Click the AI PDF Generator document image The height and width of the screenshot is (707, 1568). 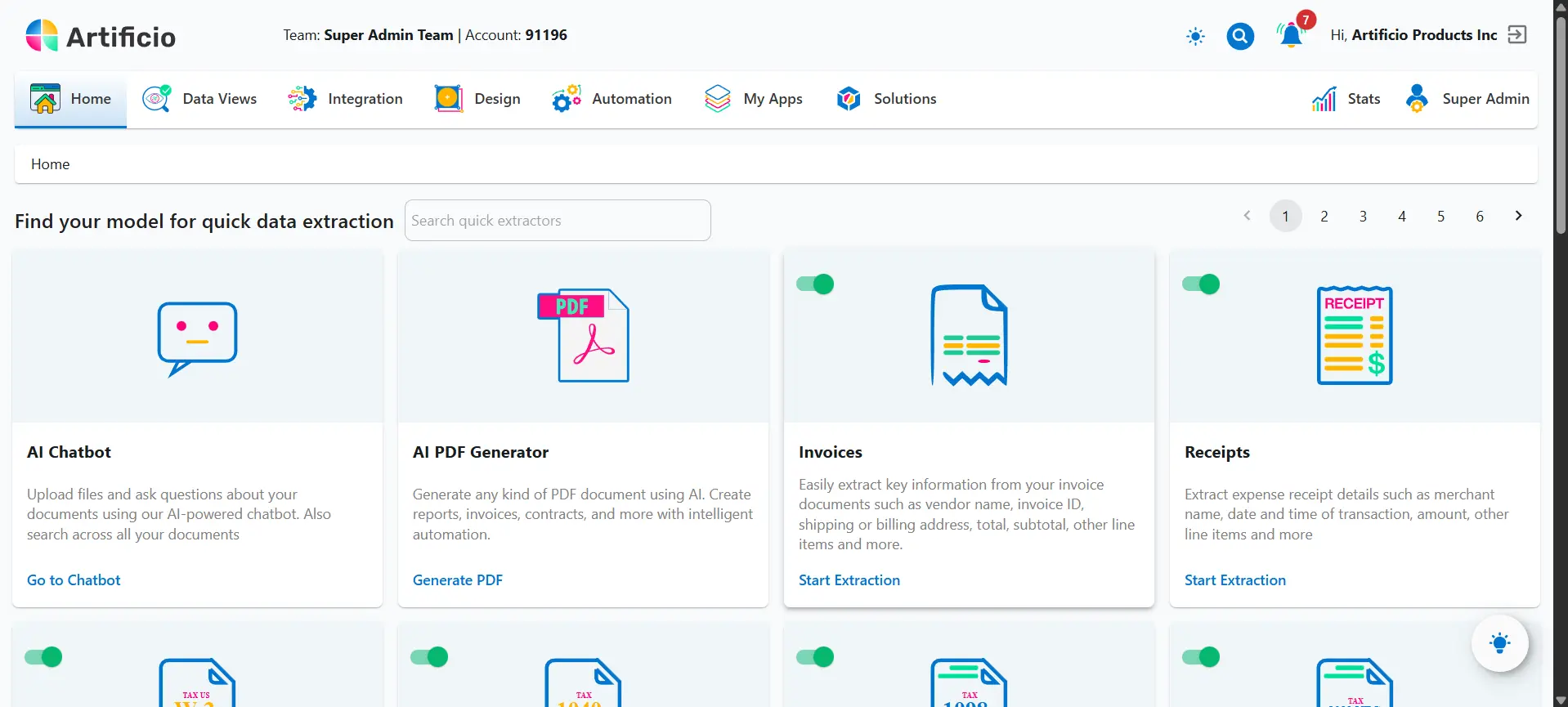pyautogui.click(x=584, y=335)
